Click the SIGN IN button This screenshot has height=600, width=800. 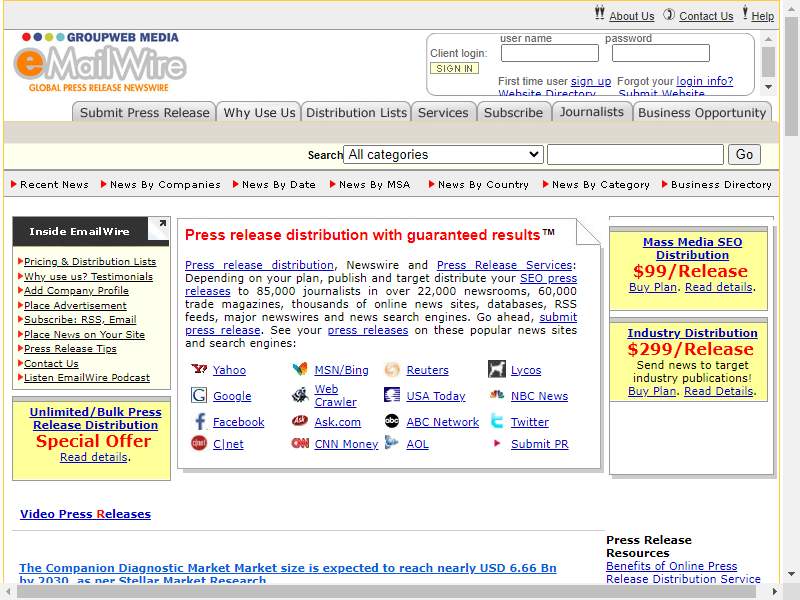(454, 68)
